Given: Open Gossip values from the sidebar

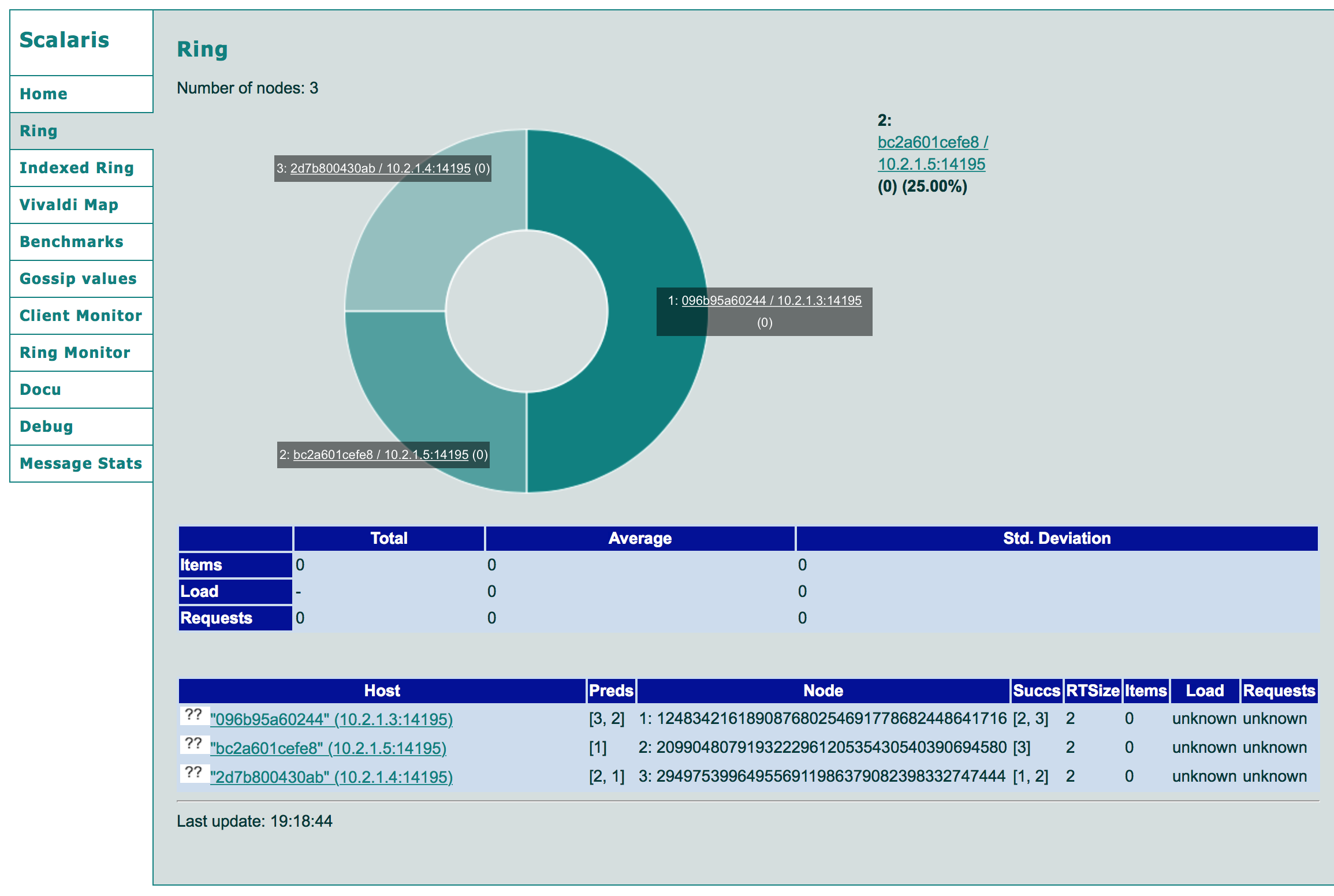Looking at the screenshot, I should click(x=78, y=279).
